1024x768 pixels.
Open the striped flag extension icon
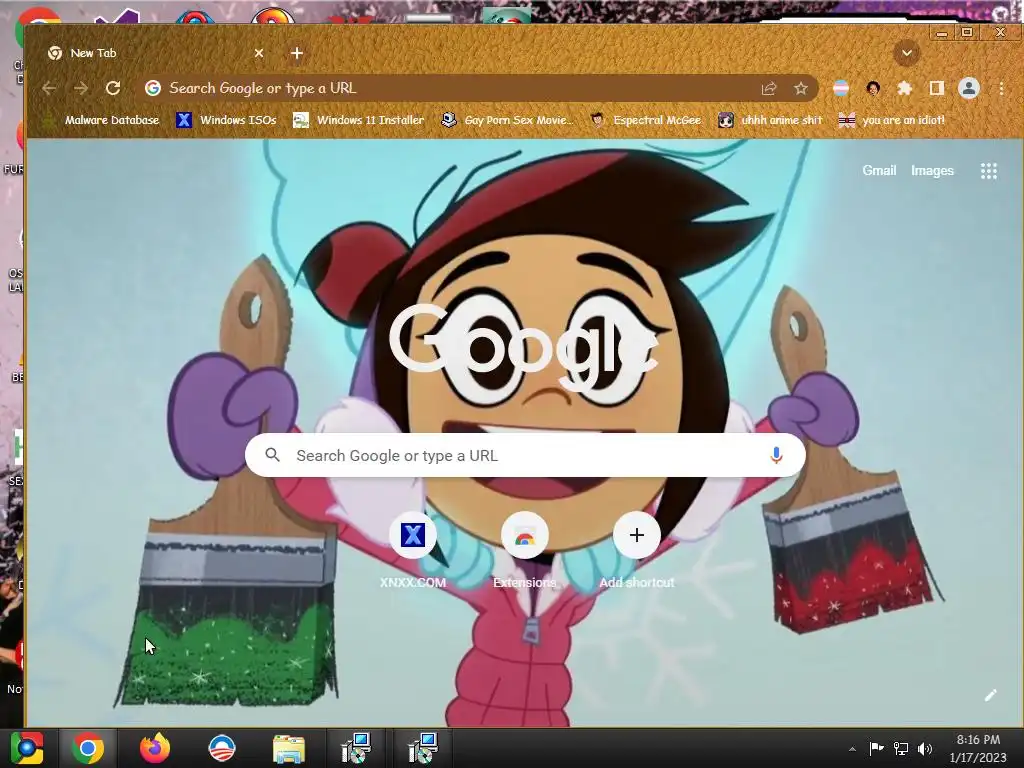[x=841, y=88]
